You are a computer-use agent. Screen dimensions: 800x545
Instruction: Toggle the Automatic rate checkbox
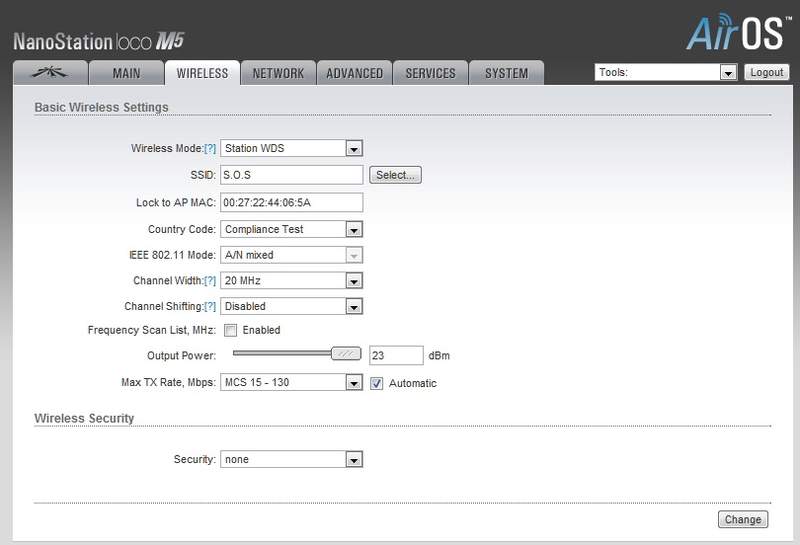(377, 383)
